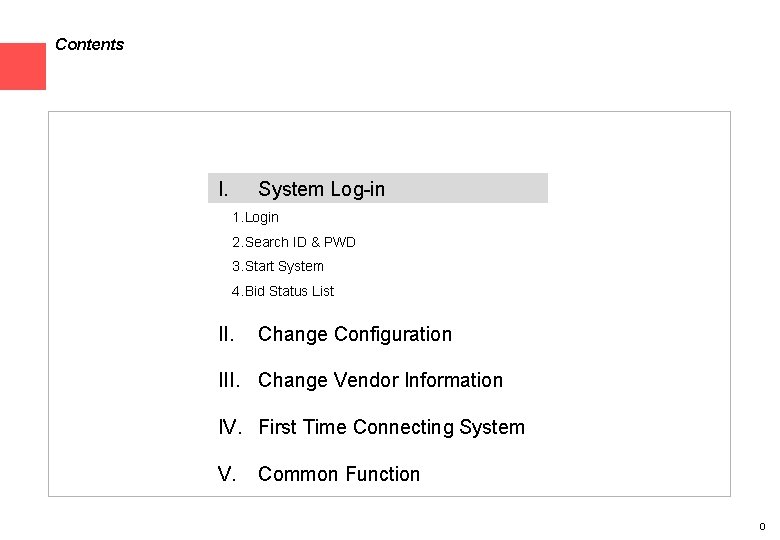Screen dimensions: 780x540
Task: Select 4.Bid Status List entry
Action: [283, 291]
